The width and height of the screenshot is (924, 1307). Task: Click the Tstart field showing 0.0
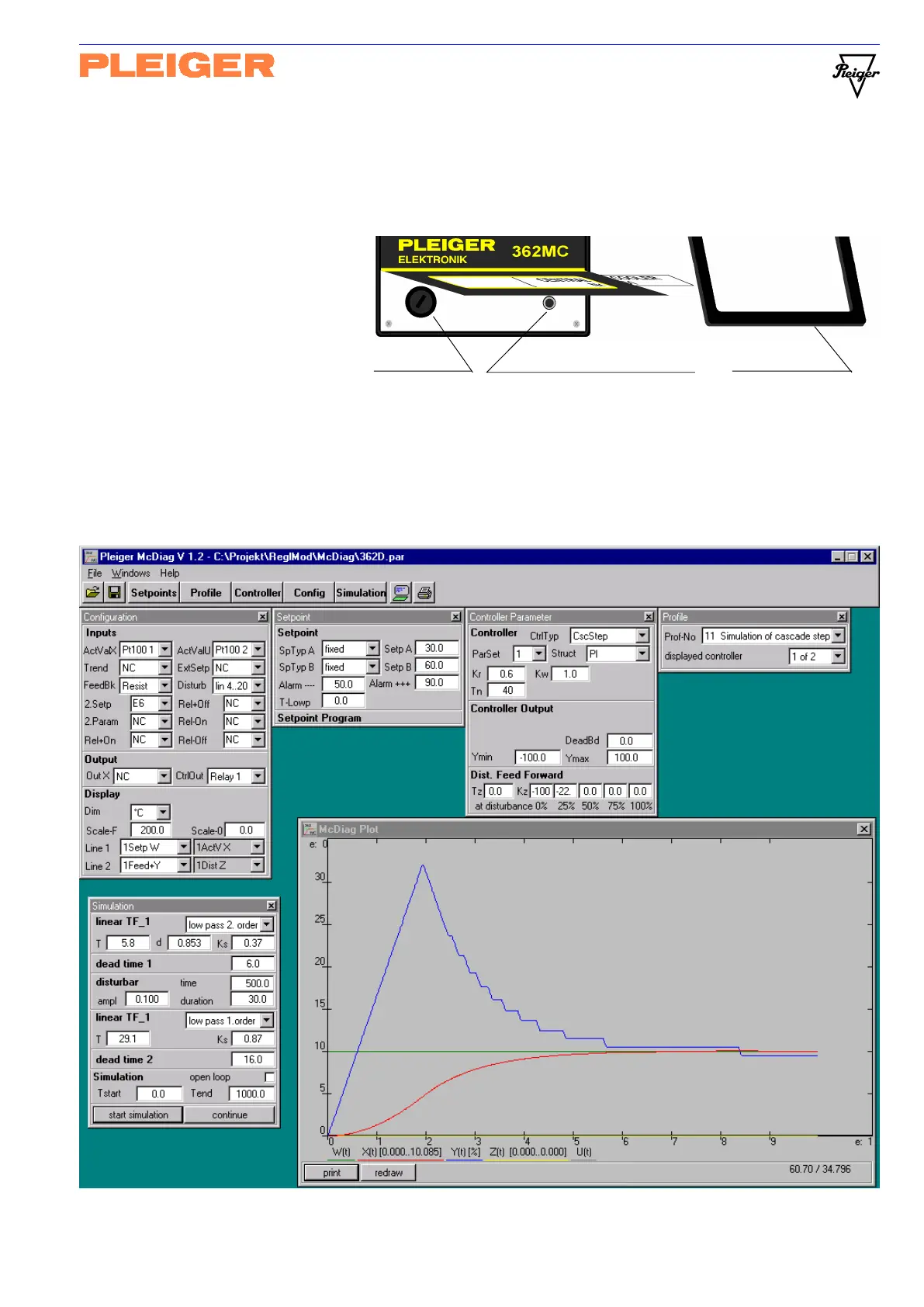point(159,1094)
